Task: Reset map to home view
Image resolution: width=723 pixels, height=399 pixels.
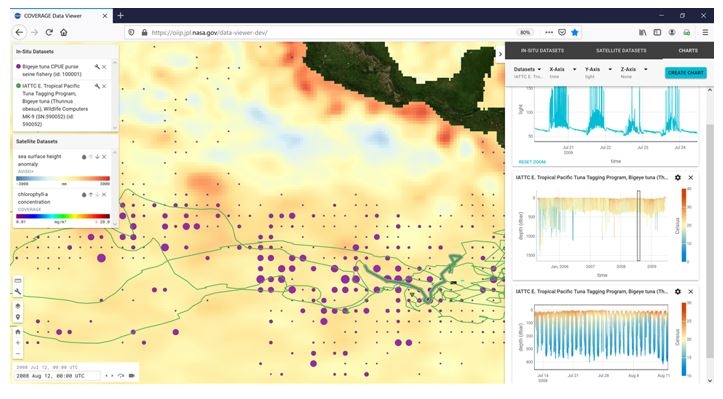Action: pyautogui.click(x=18, y=332)
